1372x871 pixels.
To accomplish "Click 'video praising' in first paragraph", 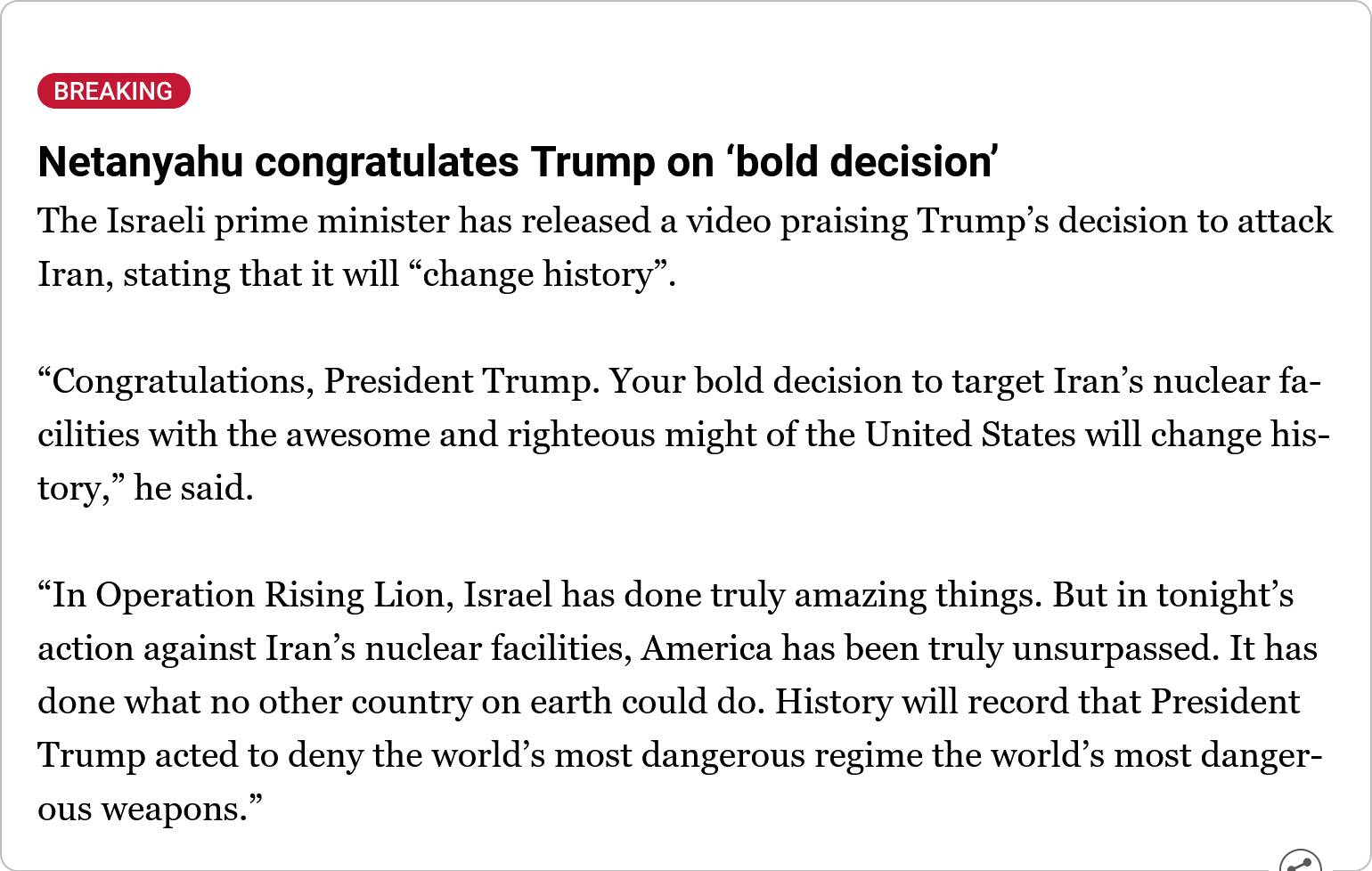I will coord(796,221).
